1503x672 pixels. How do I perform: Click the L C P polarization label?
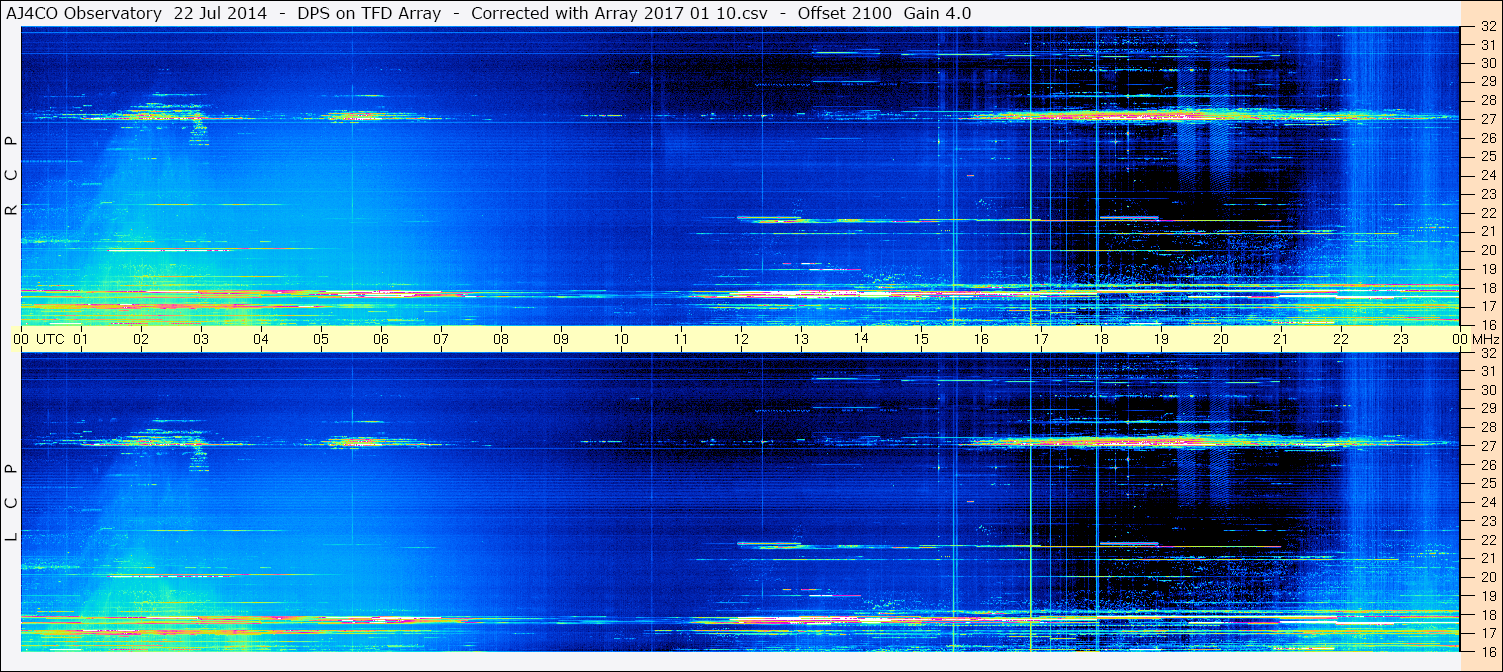click(x=11, y=503)
